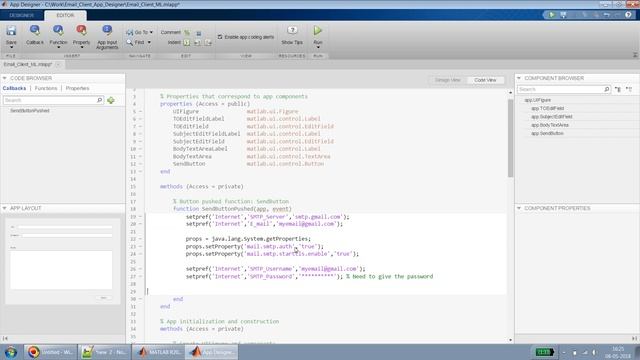Screen dimensions: 640x360
Task: Collapse the Component Browser panel
Action: (x=519, y=78)
